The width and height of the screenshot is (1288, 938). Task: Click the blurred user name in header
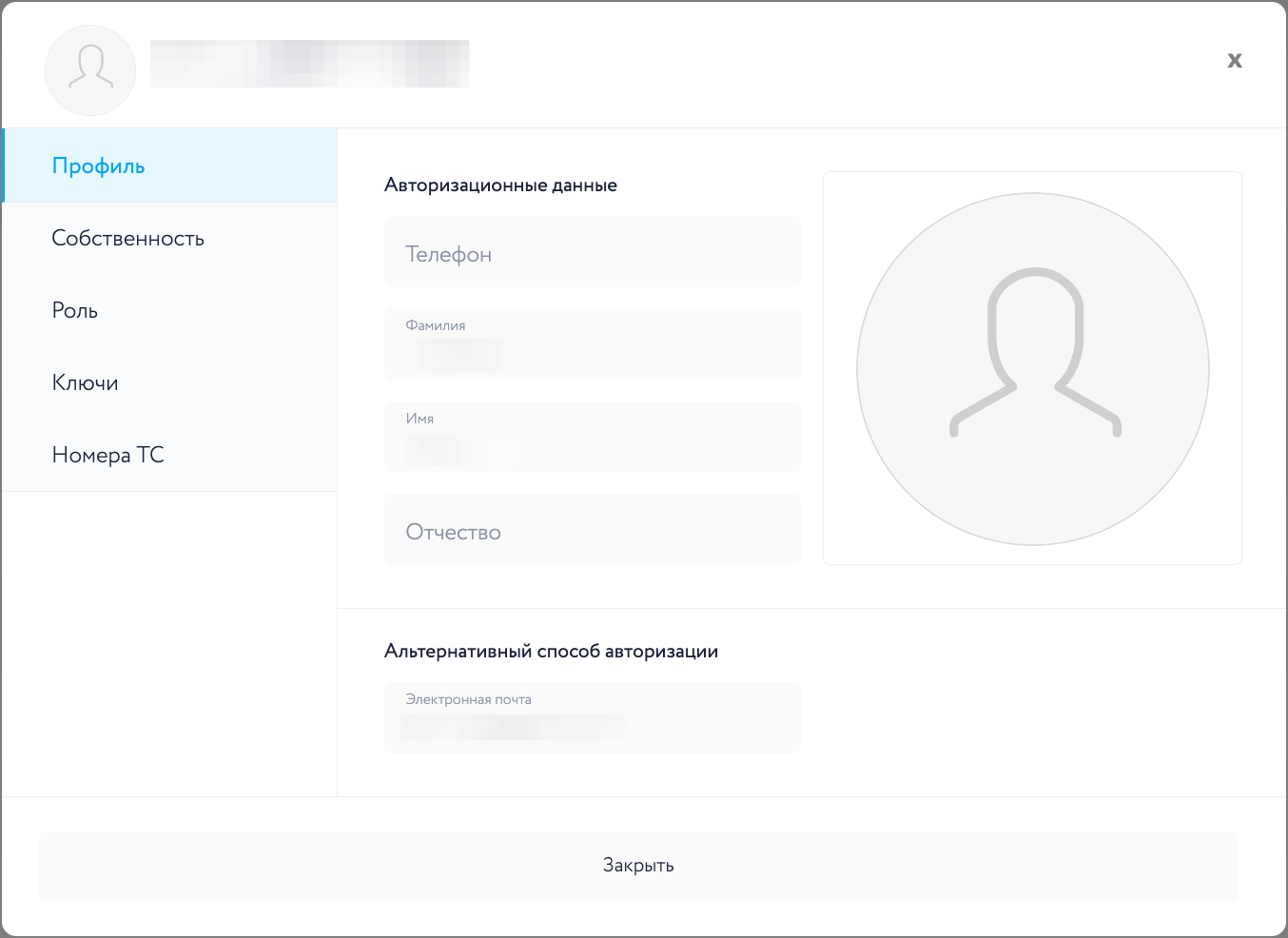coord(309,64)
